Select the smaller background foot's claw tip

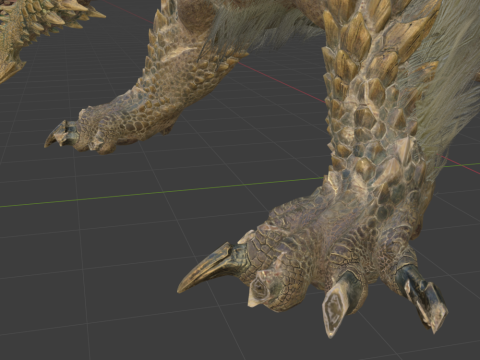[x=56, y=134]
